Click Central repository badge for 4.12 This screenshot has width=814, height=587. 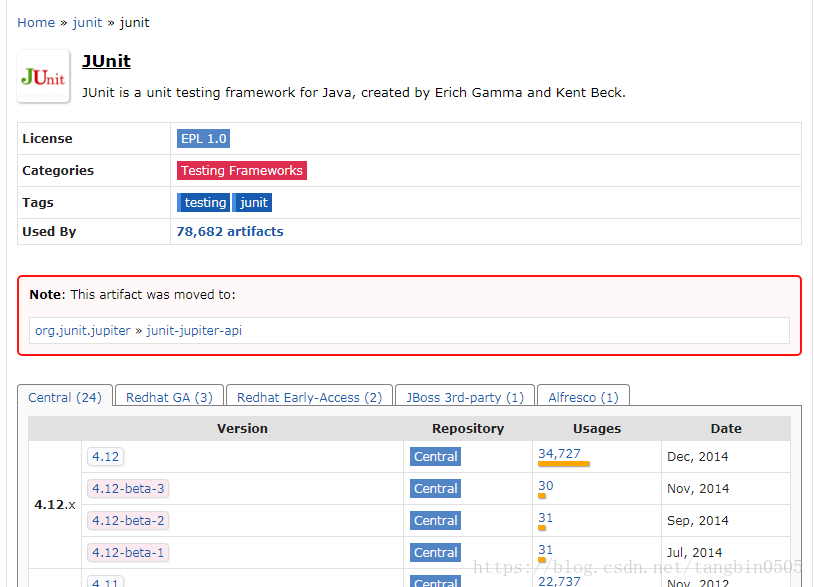(436, 457)
